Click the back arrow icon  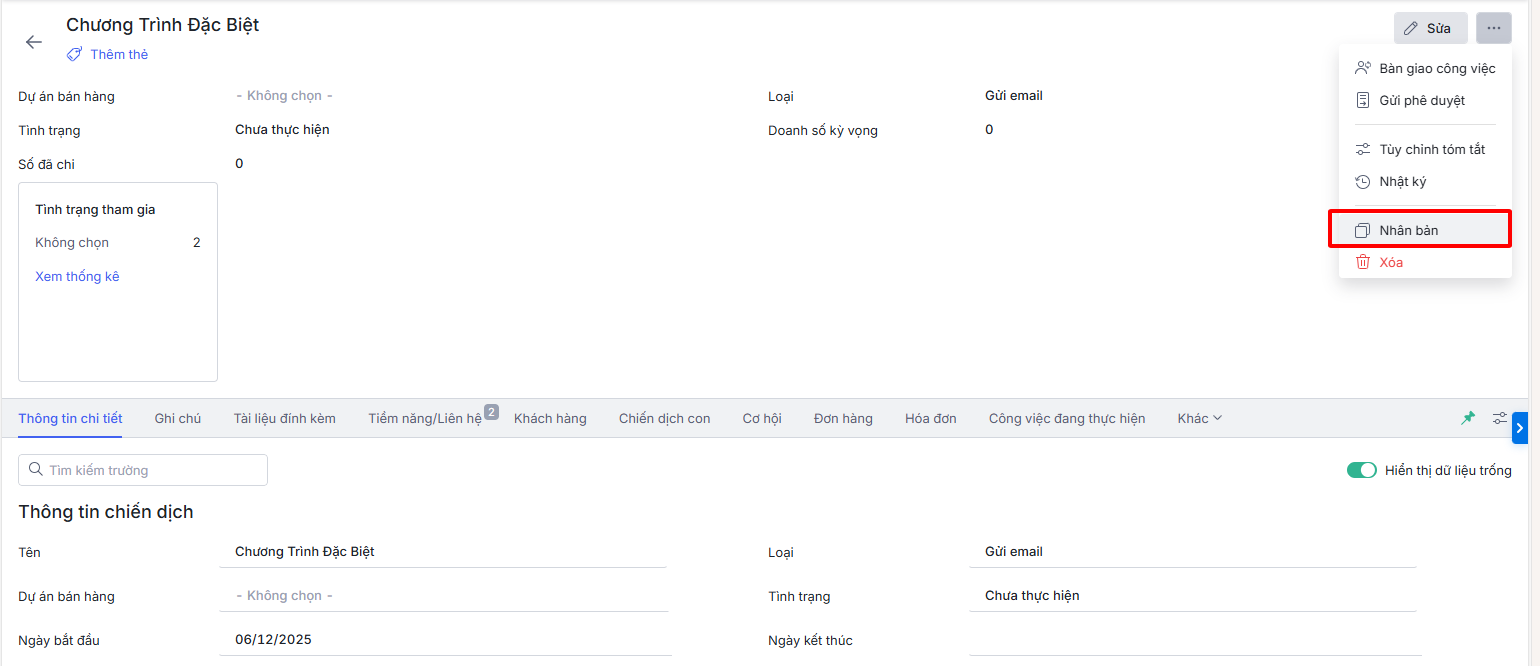point(34,42)
